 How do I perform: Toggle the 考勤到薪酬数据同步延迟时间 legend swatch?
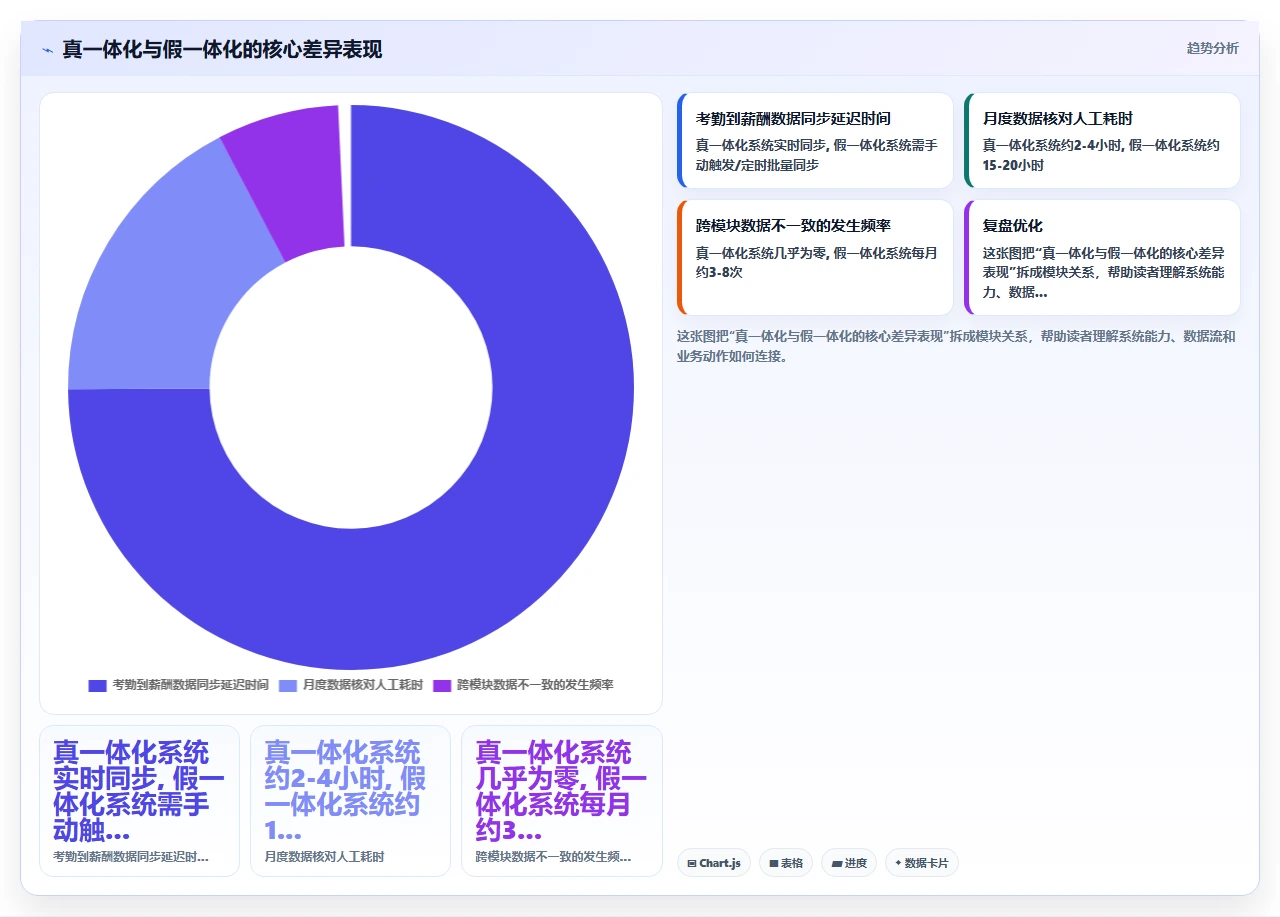point(97,685)
